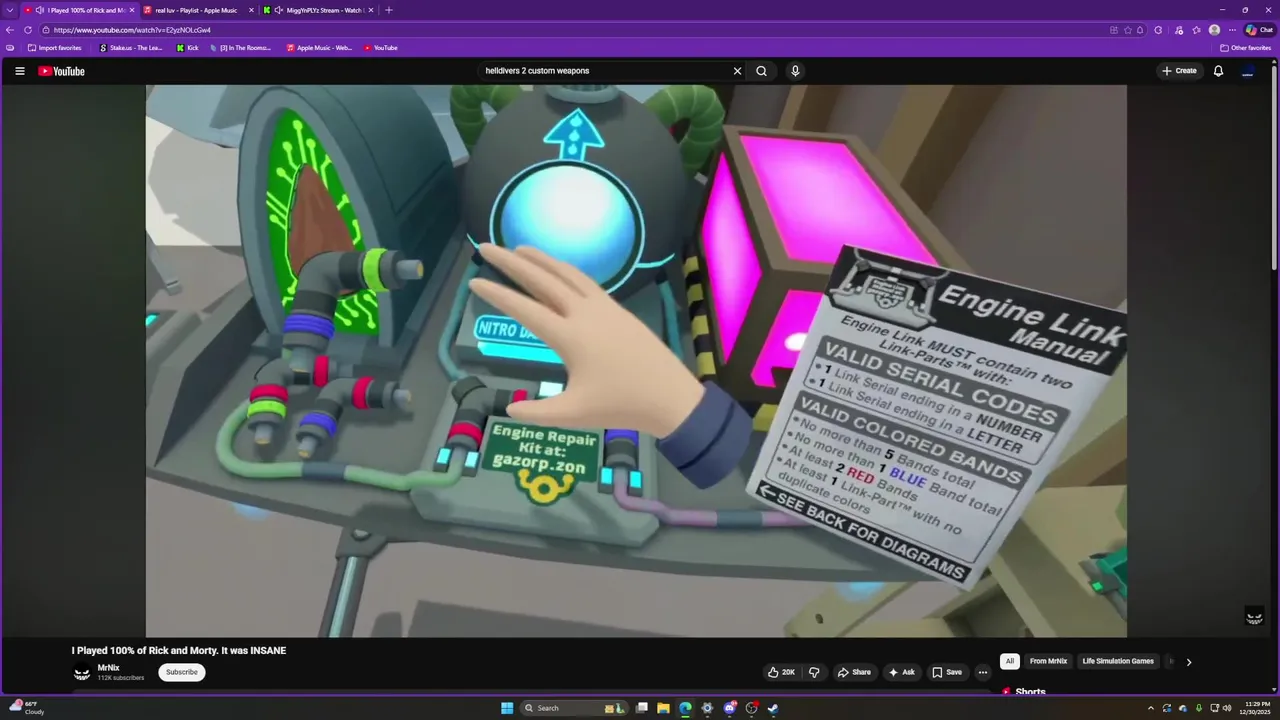Go back in browser history

pyautogui.click(x=10, y=30)
